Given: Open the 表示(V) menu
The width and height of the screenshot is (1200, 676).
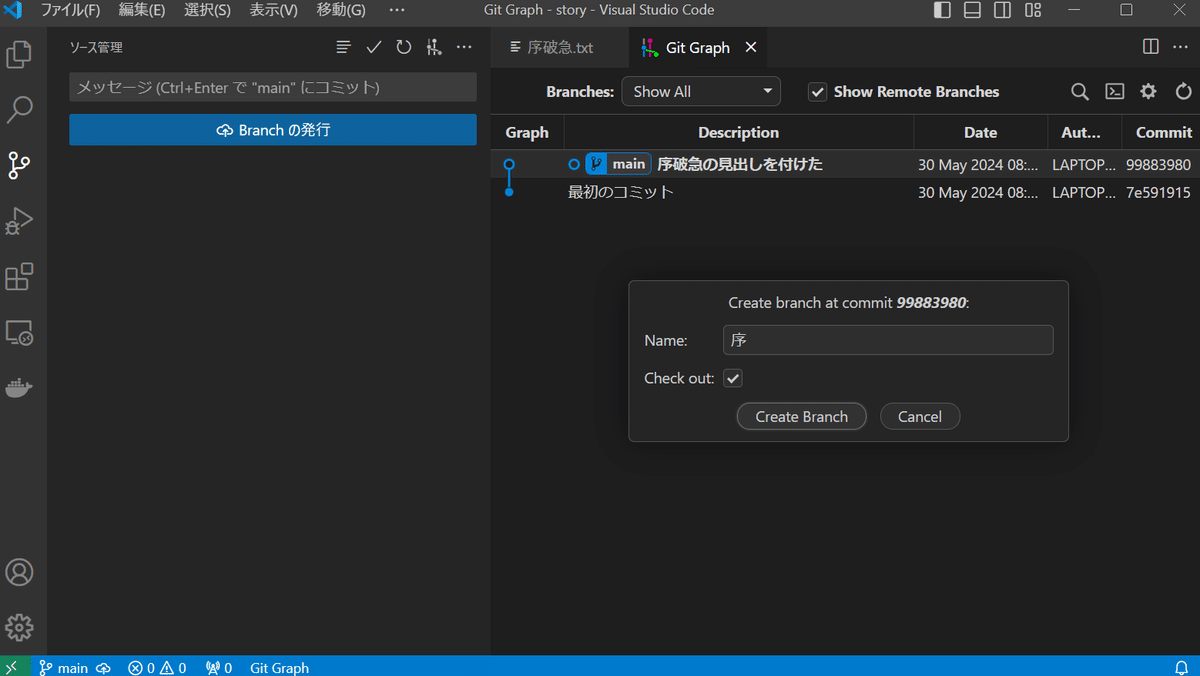Looking at the screenshot, I should (273, 10).
